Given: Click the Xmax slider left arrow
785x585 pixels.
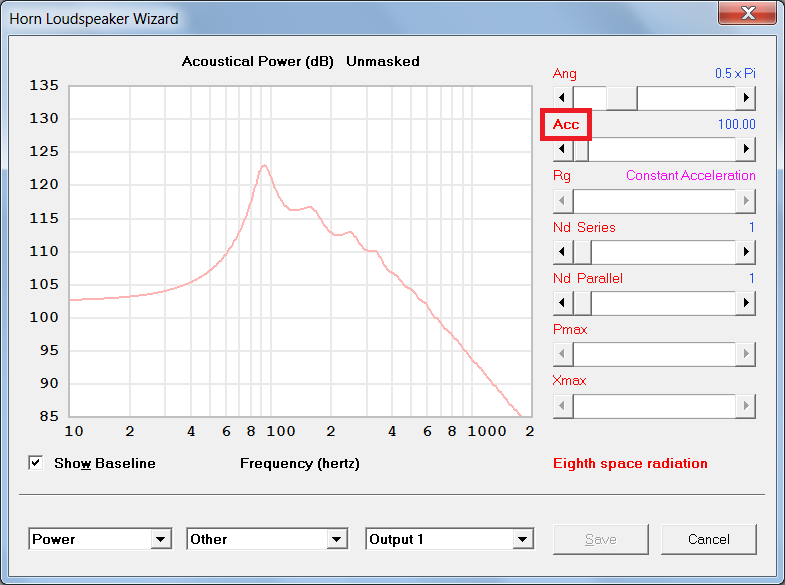Looking at the screenshot, I should (x=563, y=405).
